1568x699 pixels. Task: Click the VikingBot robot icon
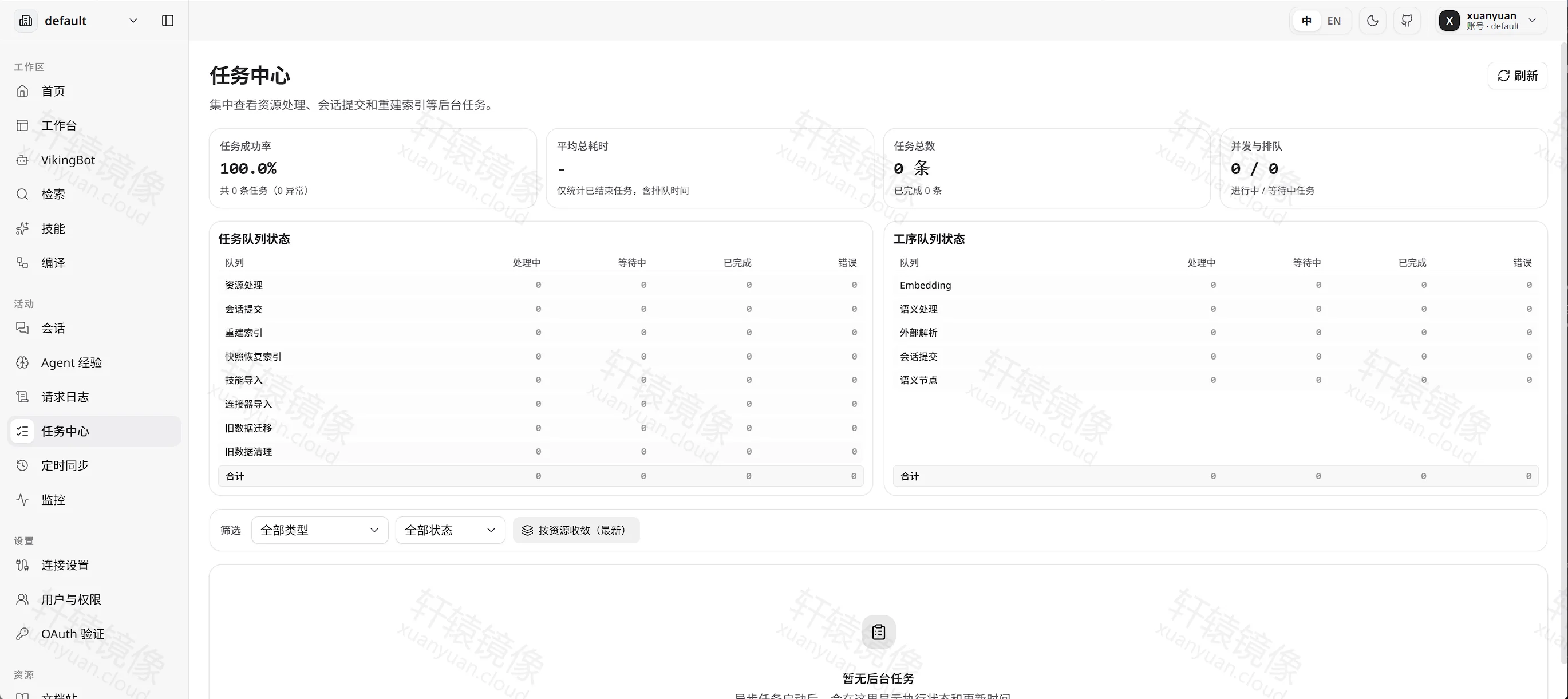22,160
